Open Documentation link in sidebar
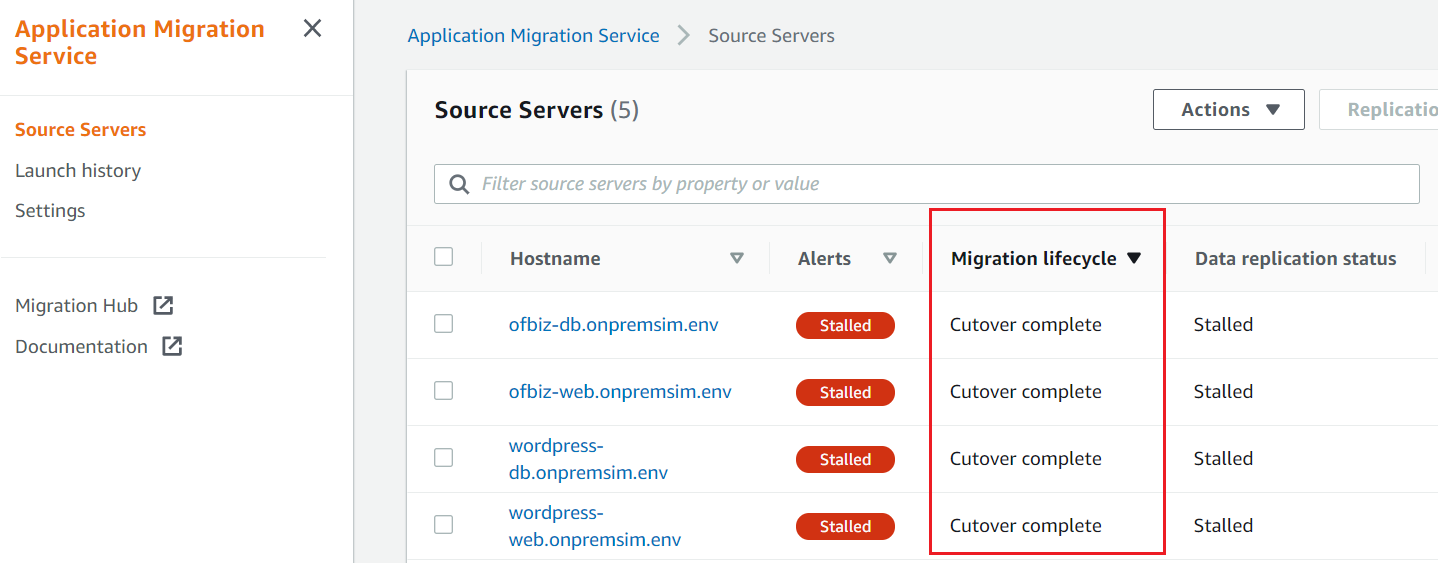 point(81,347)
